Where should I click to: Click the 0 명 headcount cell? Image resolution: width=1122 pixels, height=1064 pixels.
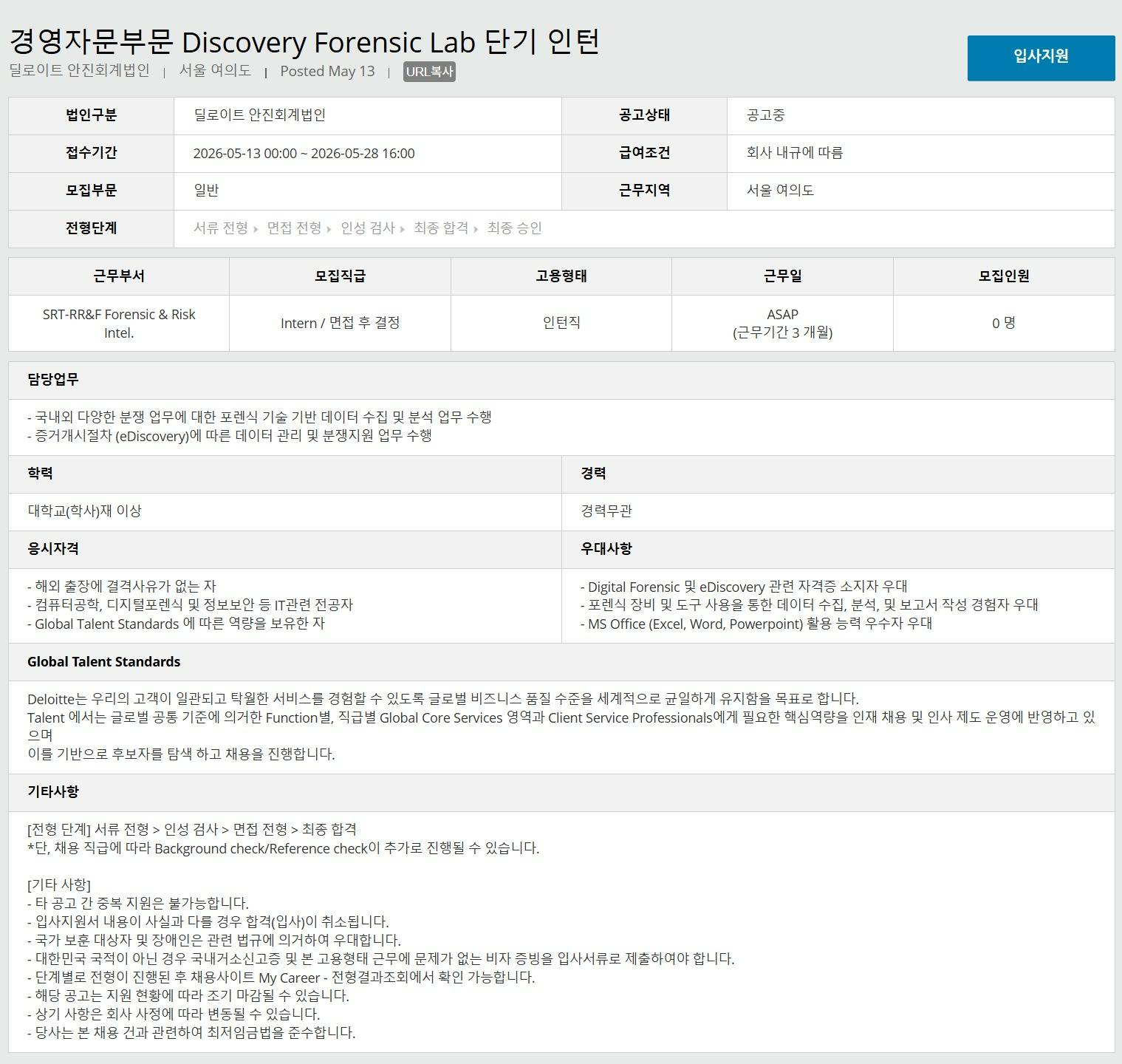[1004, 324]
